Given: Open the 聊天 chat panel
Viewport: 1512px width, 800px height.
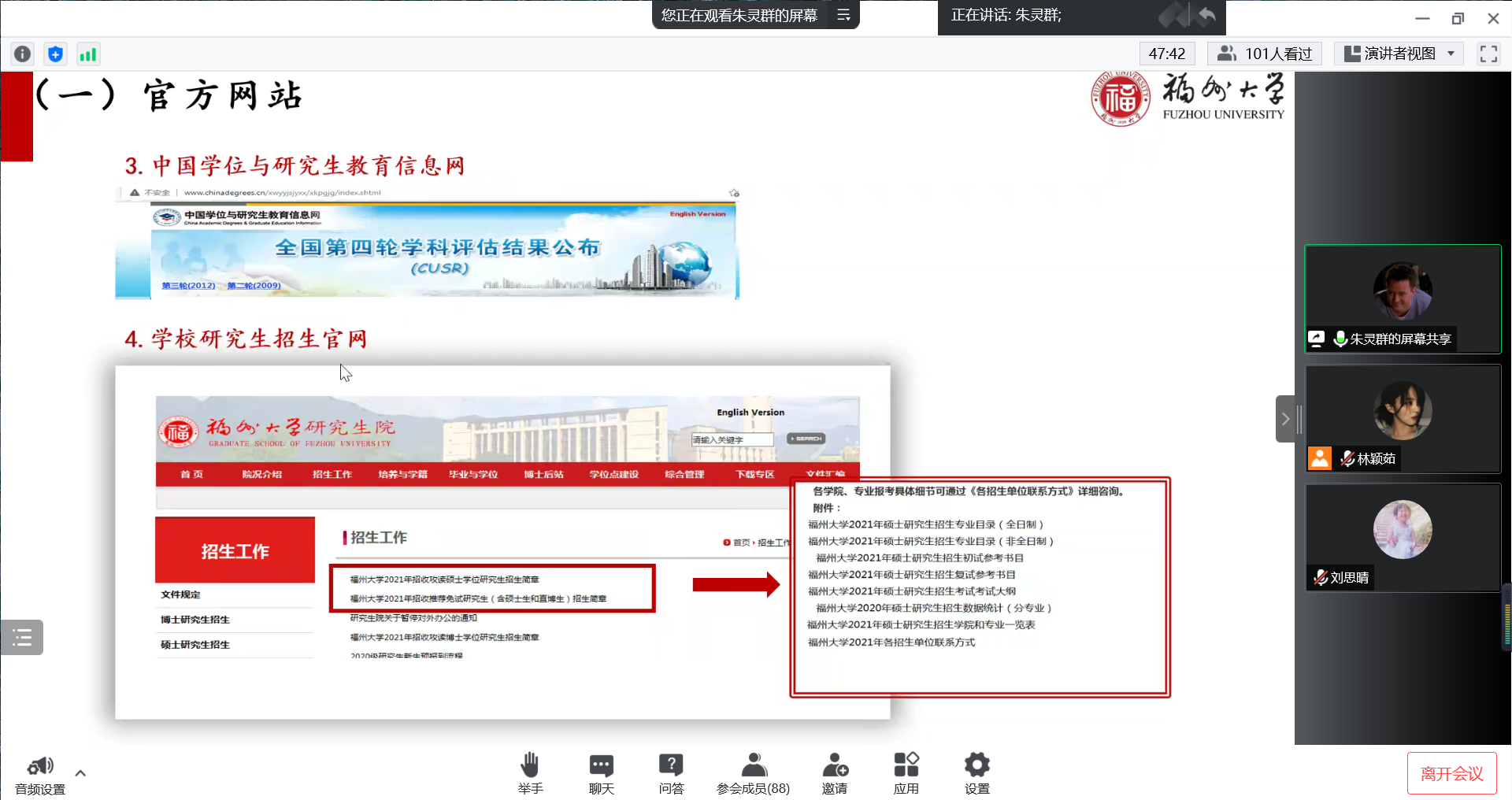Looking at the screenshot, I should pos(601,773).
